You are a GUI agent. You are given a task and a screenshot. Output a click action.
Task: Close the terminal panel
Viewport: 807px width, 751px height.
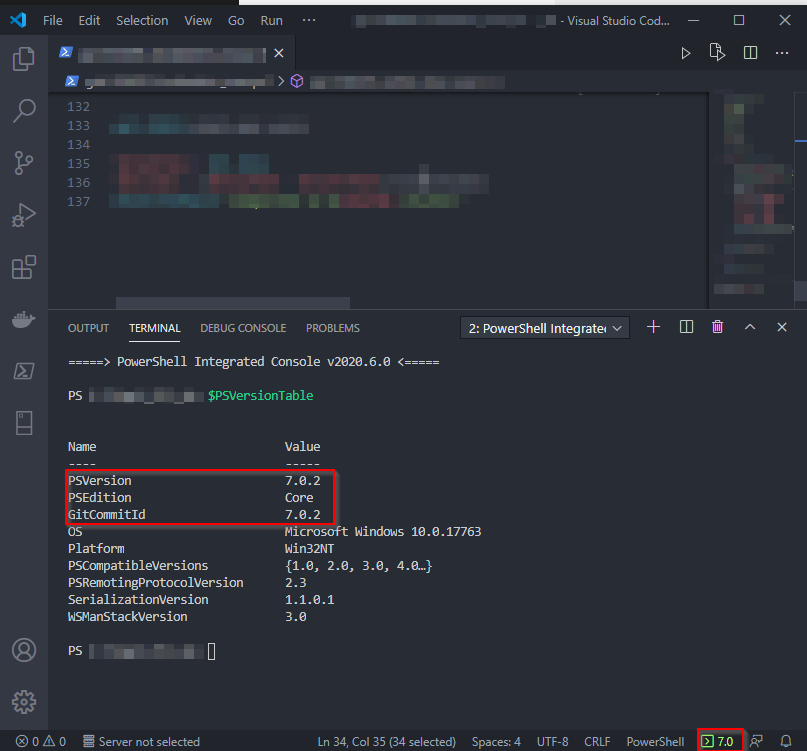pyautogui.click(x=782, y=327)
